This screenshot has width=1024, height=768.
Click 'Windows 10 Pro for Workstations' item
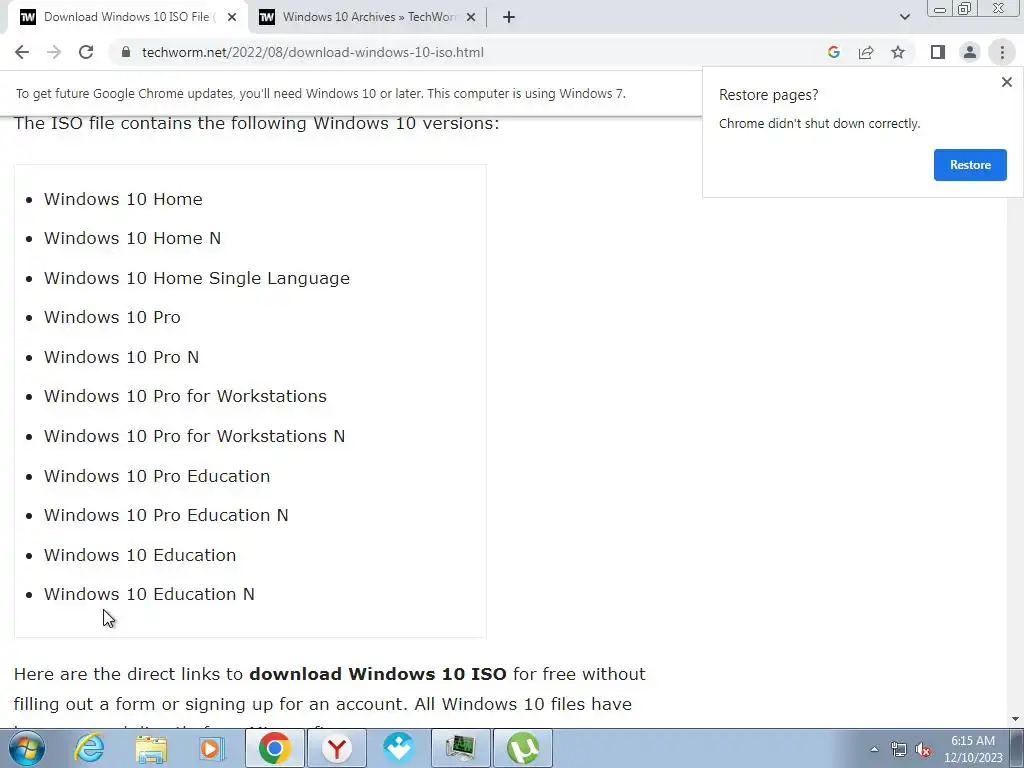185,396
